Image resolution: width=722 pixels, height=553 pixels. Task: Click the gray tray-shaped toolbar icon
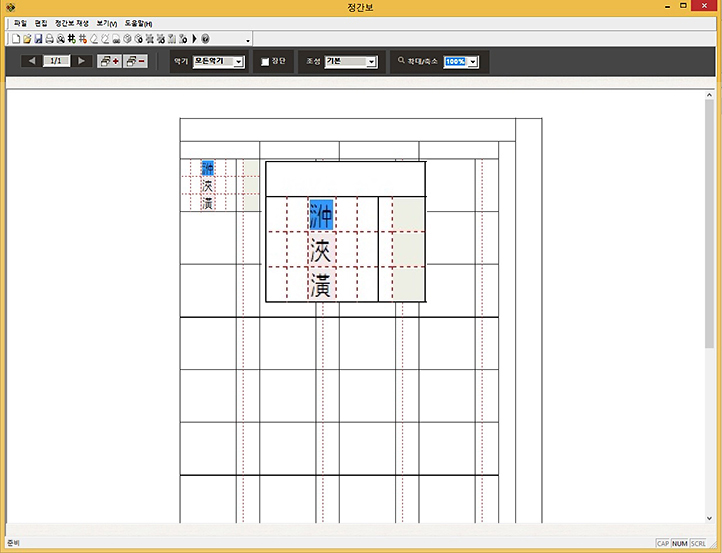click(116, 39)
